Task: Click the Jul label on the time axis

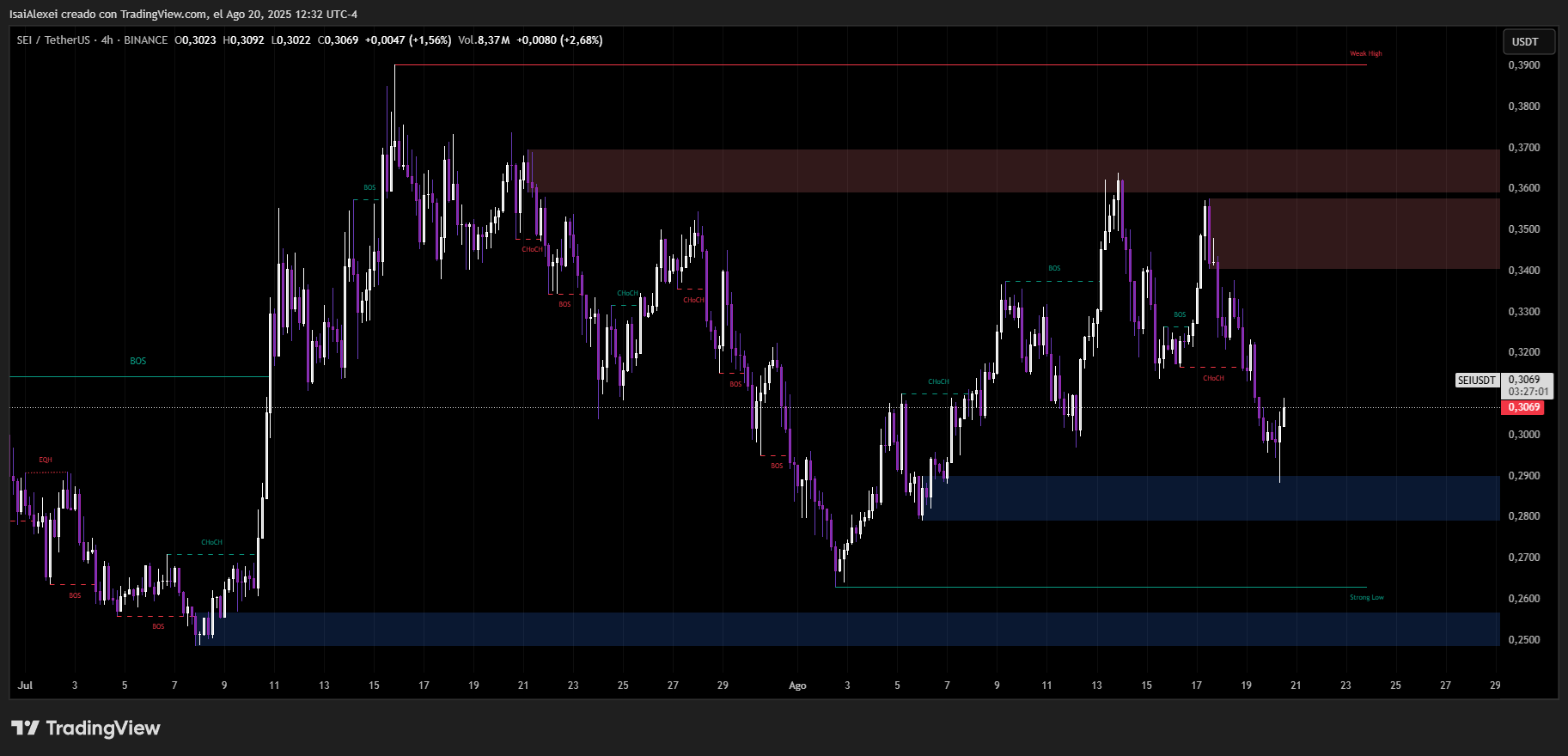Action: pyautogui.click(x=25, y=686)
